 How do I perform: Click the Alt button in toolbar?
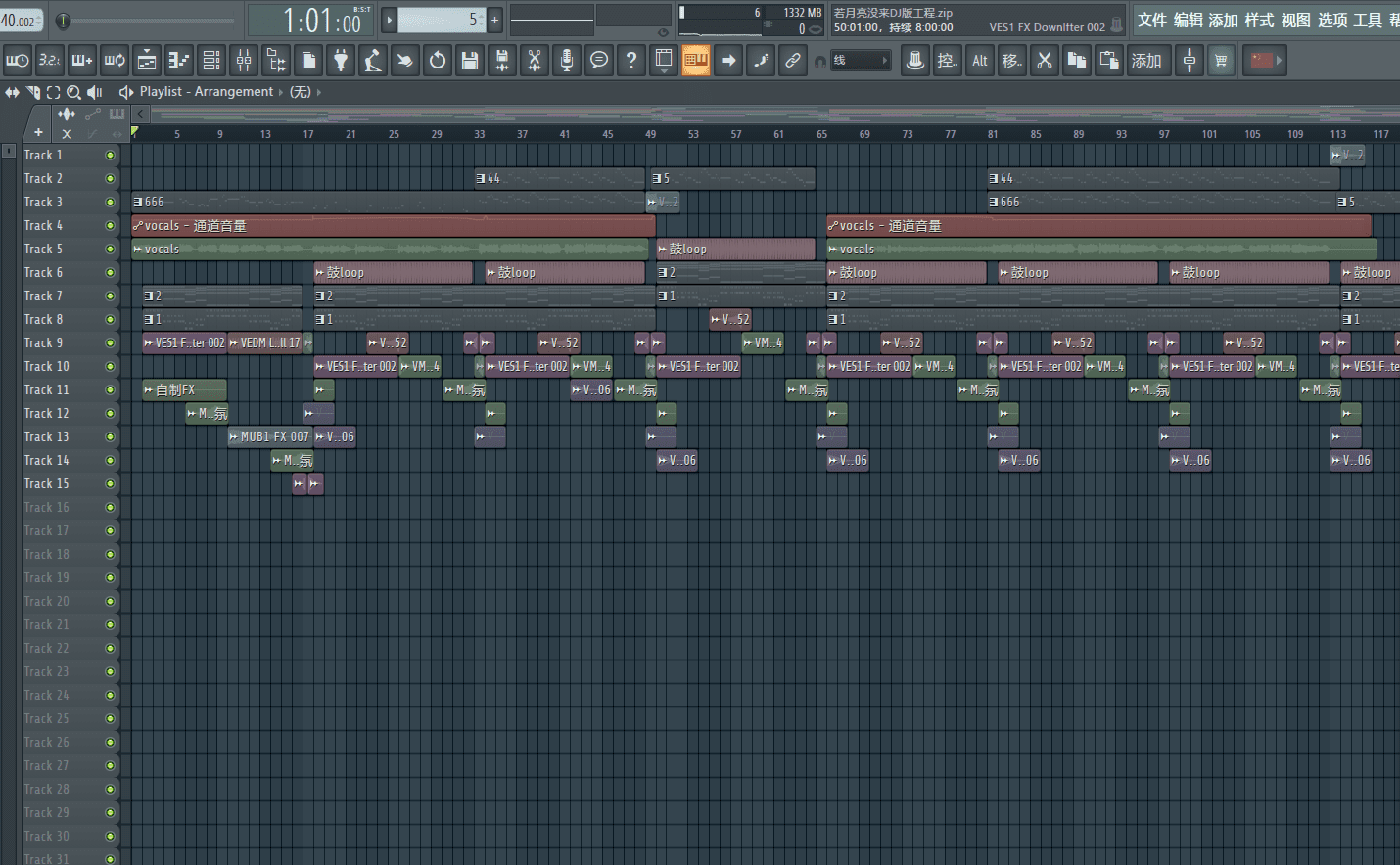(x=980, y=61)
